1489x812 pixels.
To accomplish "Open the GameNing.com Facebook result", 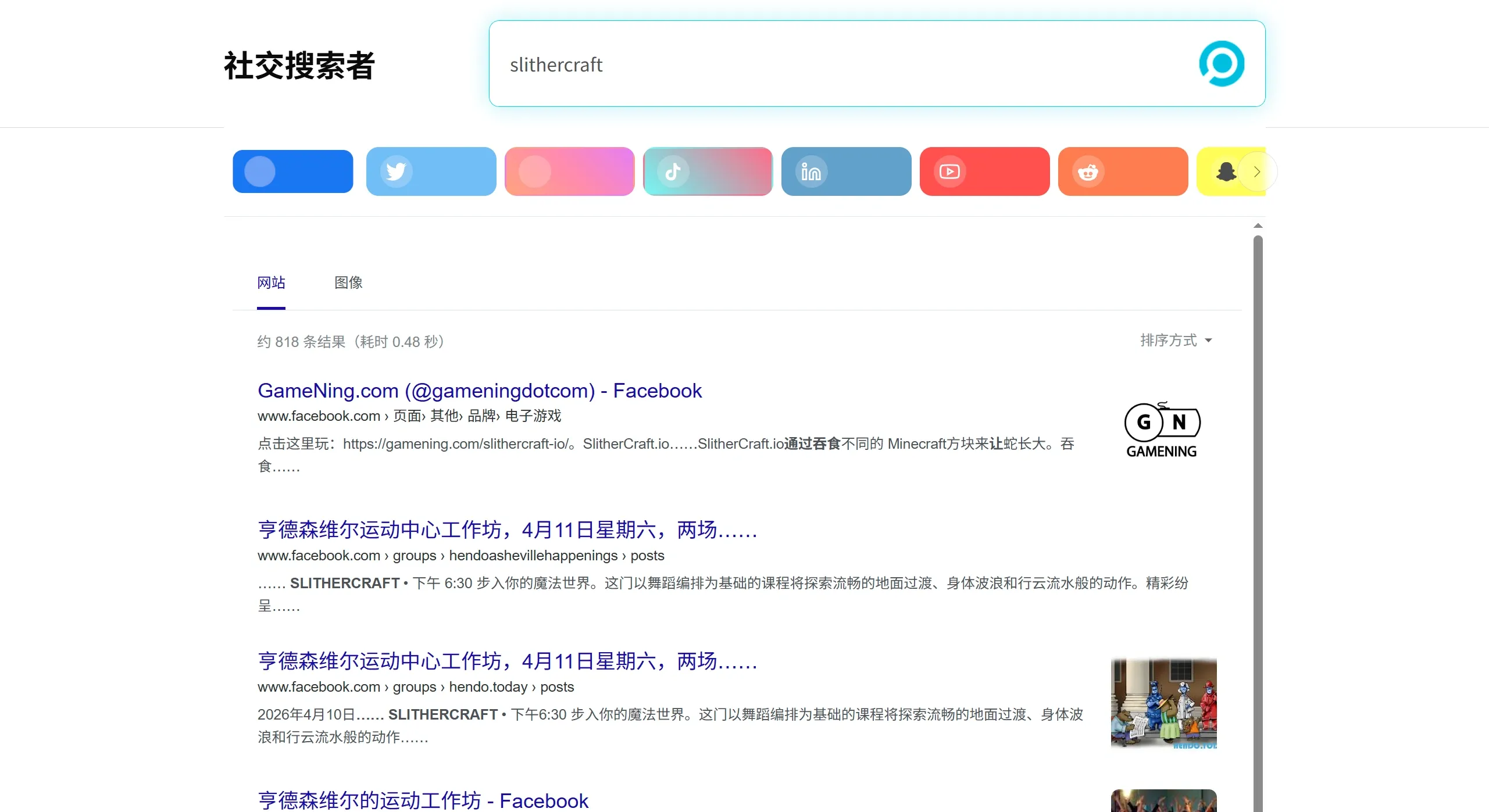I will [x=479, y=390].
